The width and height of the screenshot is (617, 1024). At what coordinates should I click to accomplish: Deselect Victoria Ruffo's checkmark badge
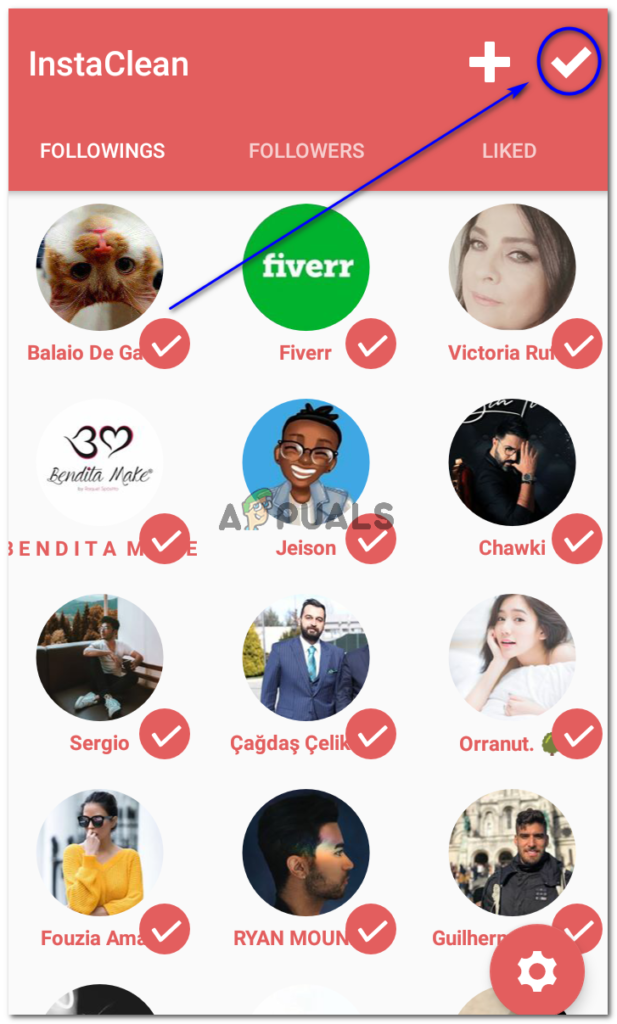pos(577,344)
